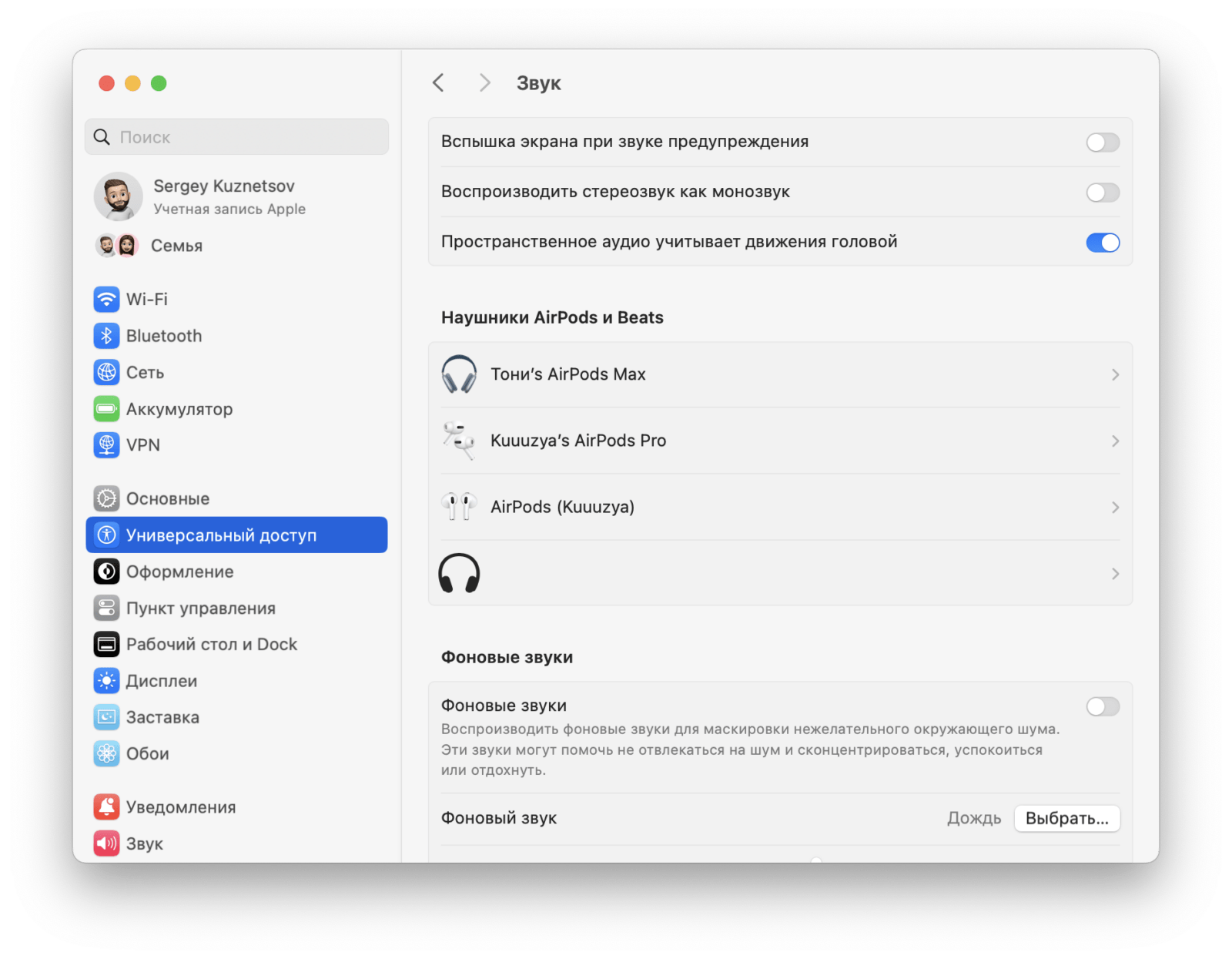Image resolution: width=1232 pixels, height=959 pixels.
Task: Click the Выбрать… button
Action: (1066, 818)
